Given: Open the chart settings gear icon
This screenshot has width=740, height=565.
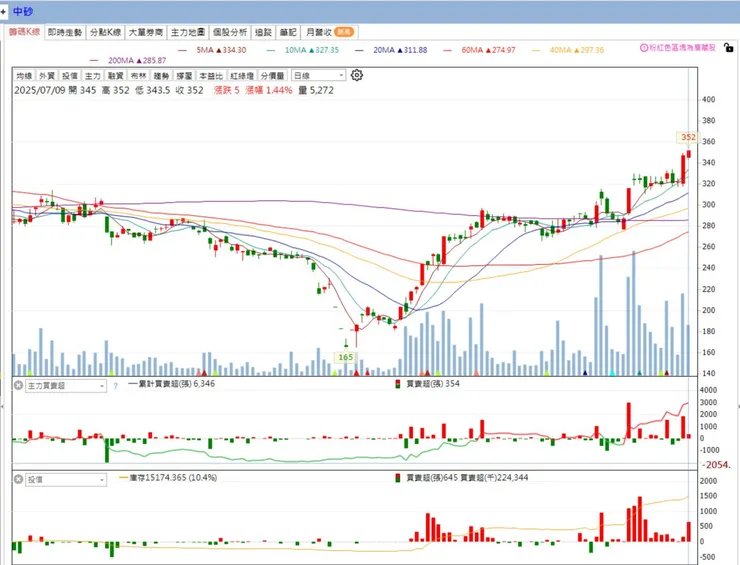Looking at the screenshot, I should (x=357, y=75).
